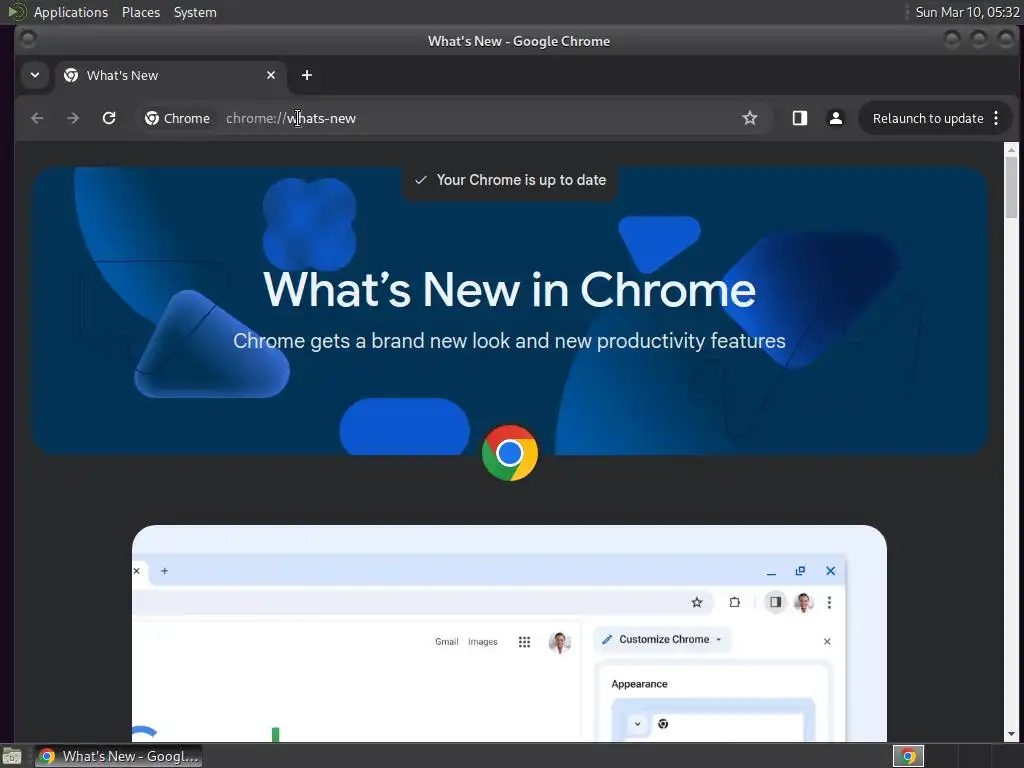Click Relaunch to update

pyautogui.click(x=927, y=118)
